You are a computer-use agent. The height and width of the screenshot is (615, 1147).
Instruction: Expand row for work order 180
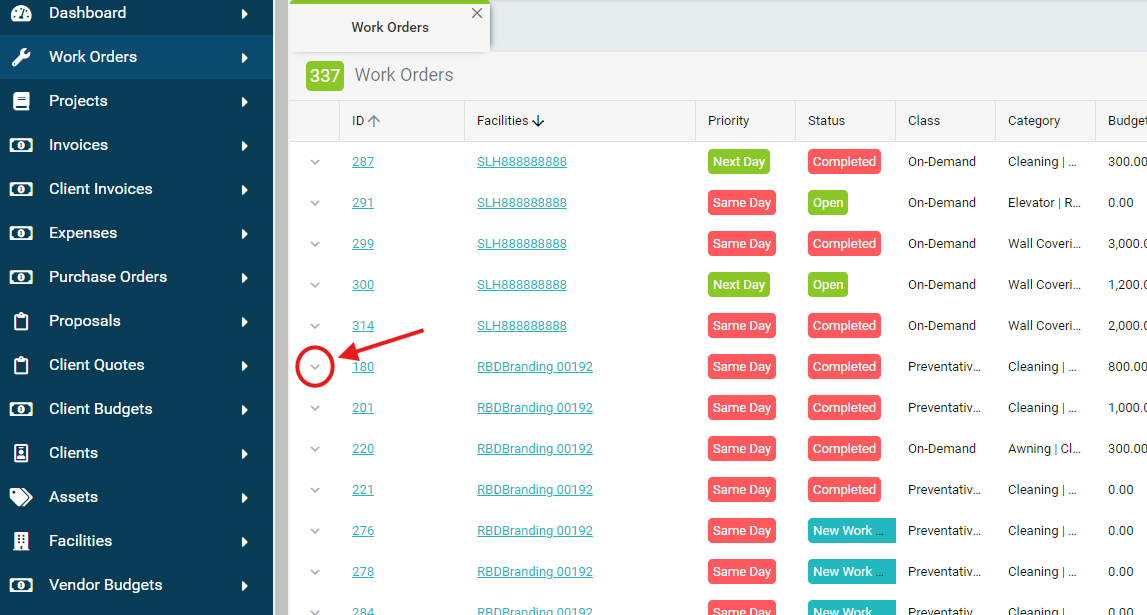pyautogui.click(x=315, y=367)
